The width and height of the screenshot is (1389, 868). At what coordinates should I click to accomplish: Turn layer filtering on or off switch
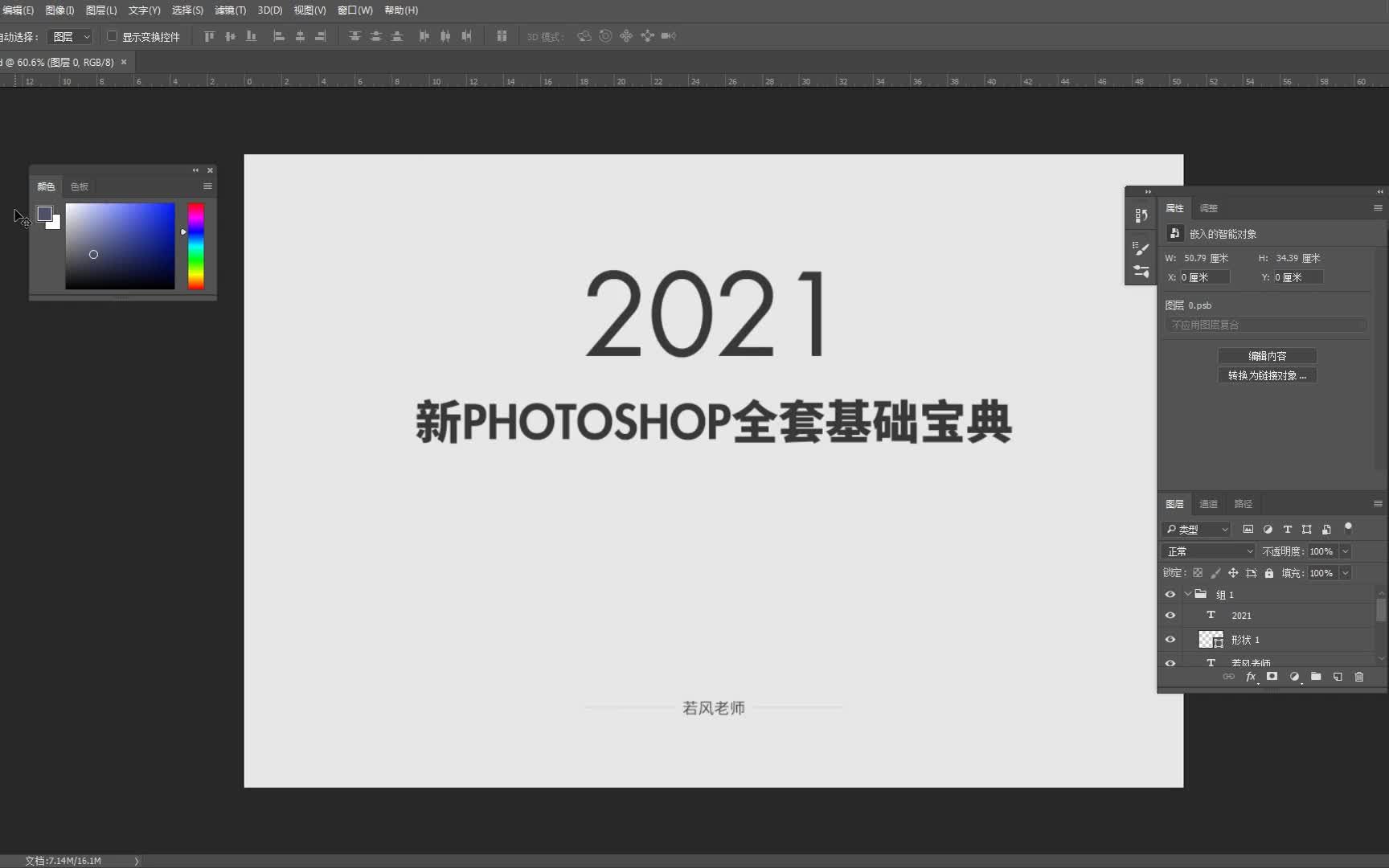click(1349, 528)
